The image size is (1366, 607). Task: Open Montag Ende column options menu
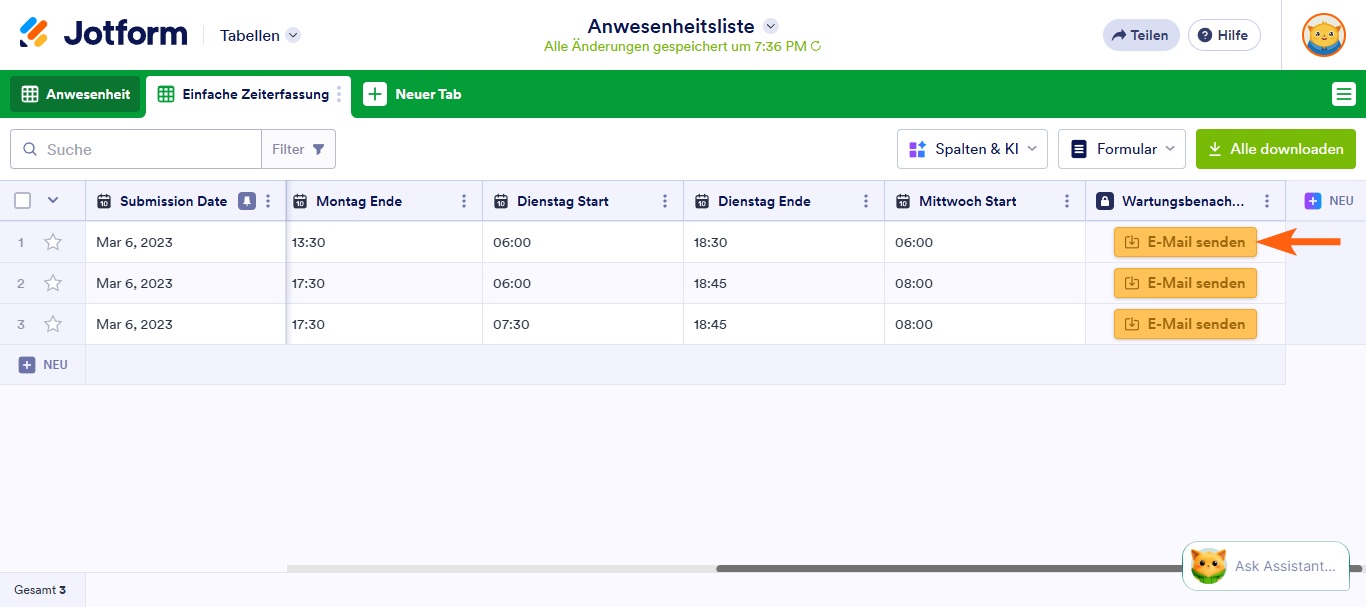point(464,201)
